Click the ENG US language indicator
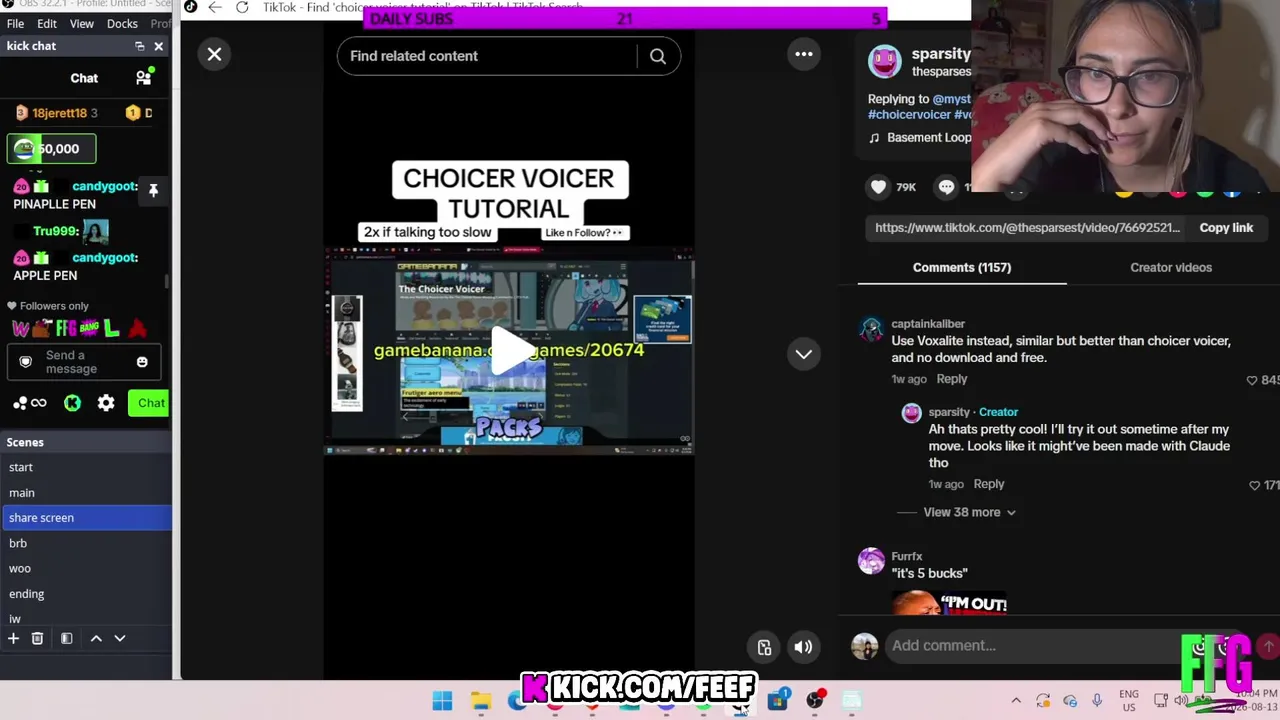Image resolution: width=1280 pixels, height=720 pixels. tap(1129, 701)
